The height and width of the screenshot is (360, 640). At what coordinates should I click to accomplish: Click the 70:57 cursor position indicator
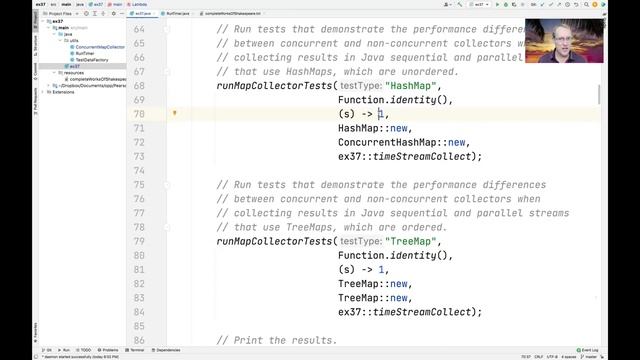coord(526,357)
